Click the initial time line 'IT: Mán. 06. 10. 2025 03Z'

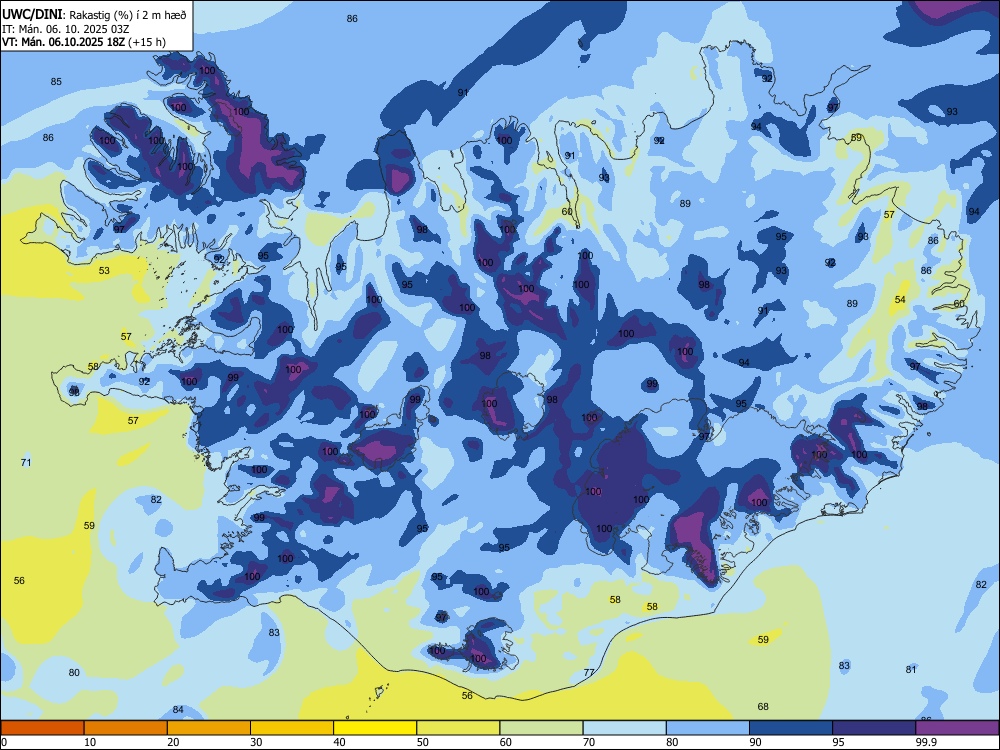pyautogui.click(x=66, y=29)
